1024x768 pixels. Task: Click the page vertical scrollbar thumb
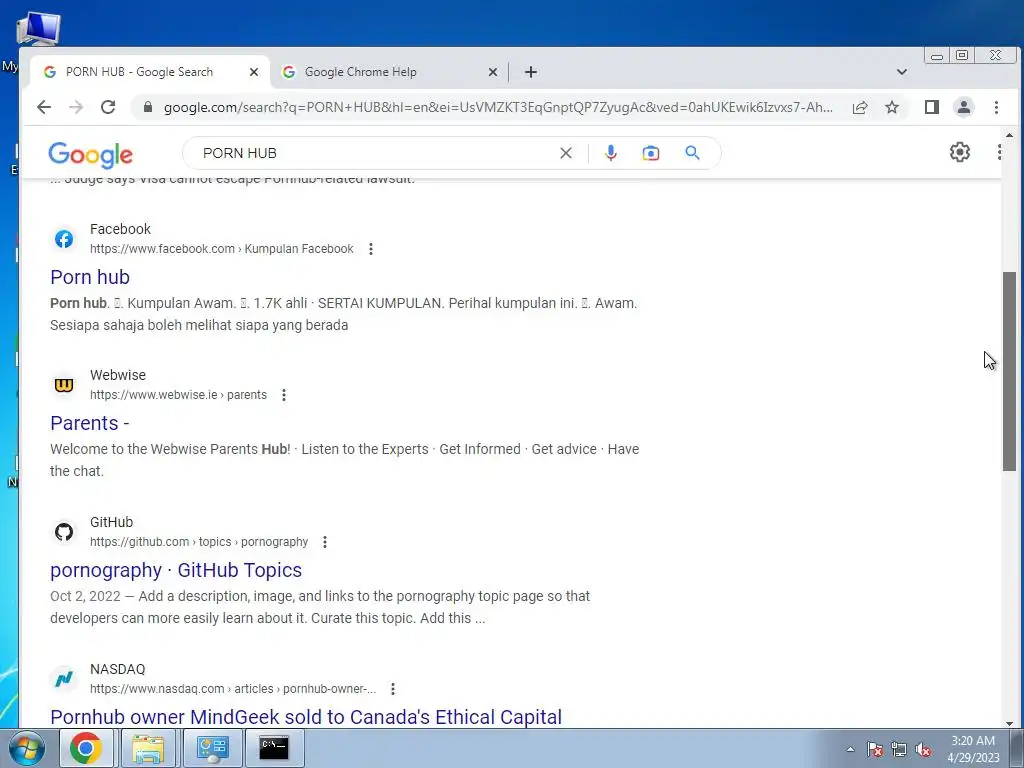click(1009, 370)
